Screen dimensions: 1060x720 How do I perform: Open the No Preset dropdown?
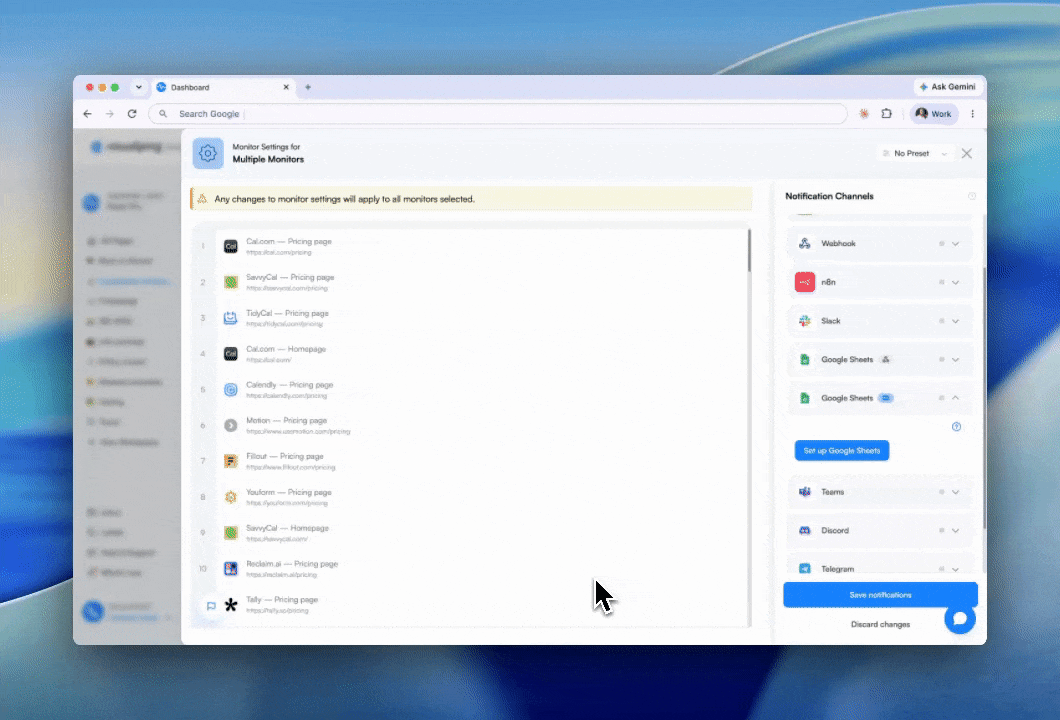[915, 153]
